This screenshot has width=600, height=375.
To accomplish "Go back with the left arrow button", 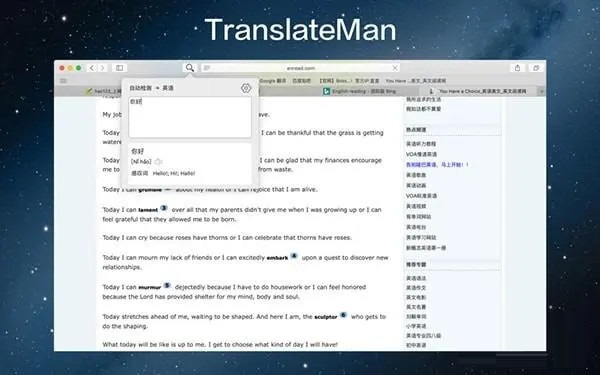I will pyautogui.click(x=92, y=68).
